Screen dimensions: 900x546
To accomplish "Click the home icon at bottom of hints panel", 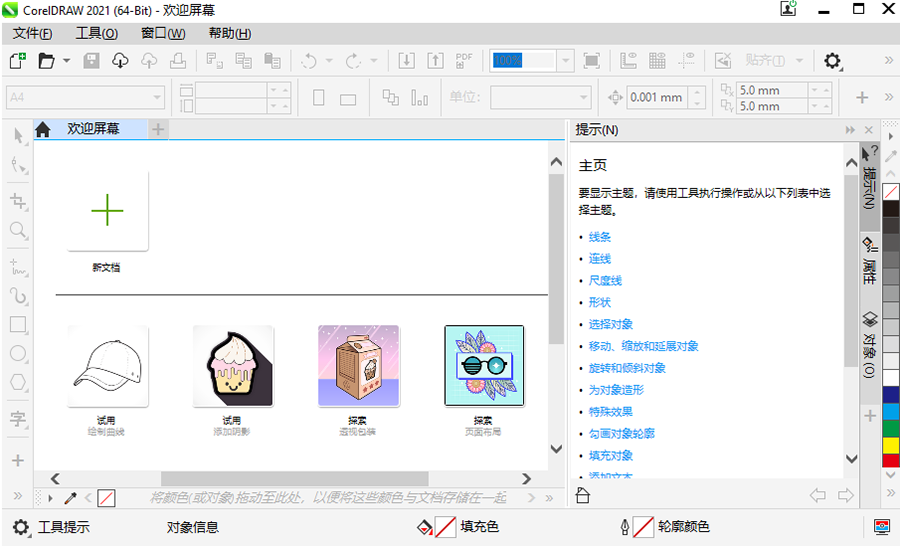I will tap(583, 495).
